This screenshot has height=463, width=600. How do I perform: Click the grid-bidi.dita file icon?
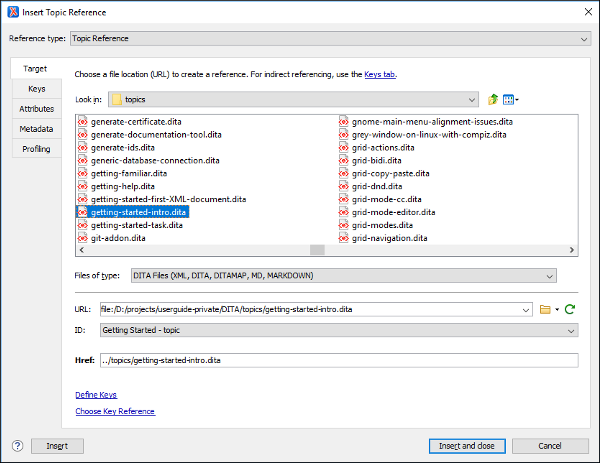344,160
